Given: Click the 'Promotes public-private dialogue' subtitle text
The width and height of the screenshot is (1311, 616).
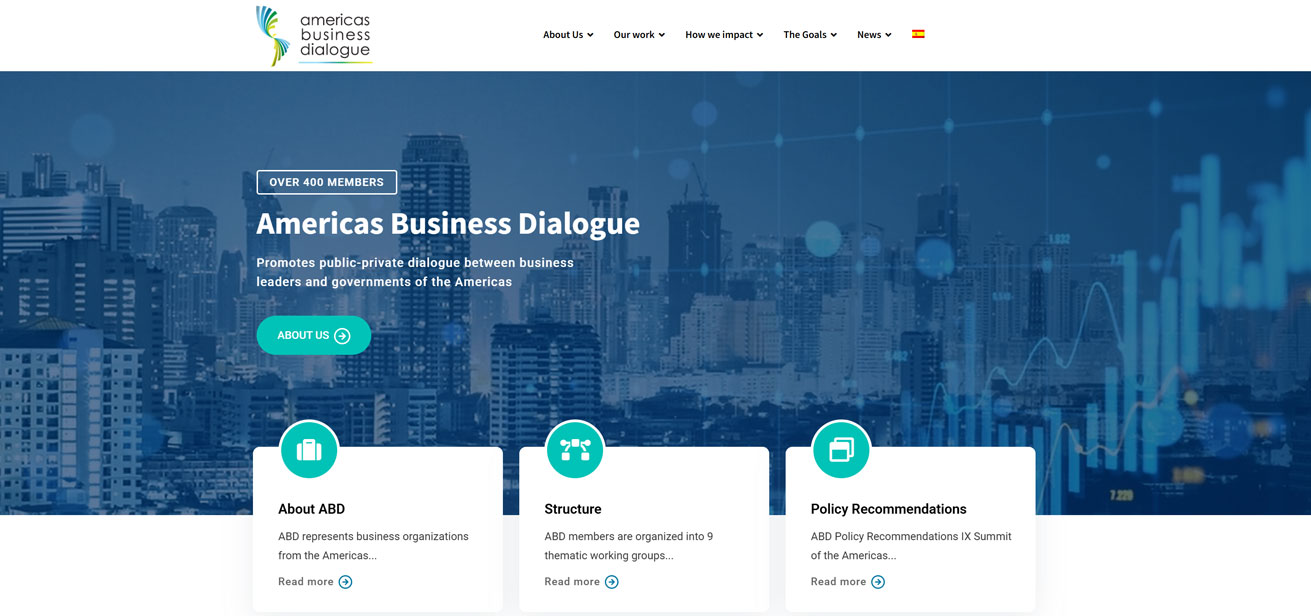Looking at the screenshot, I should tap(415, 272).
